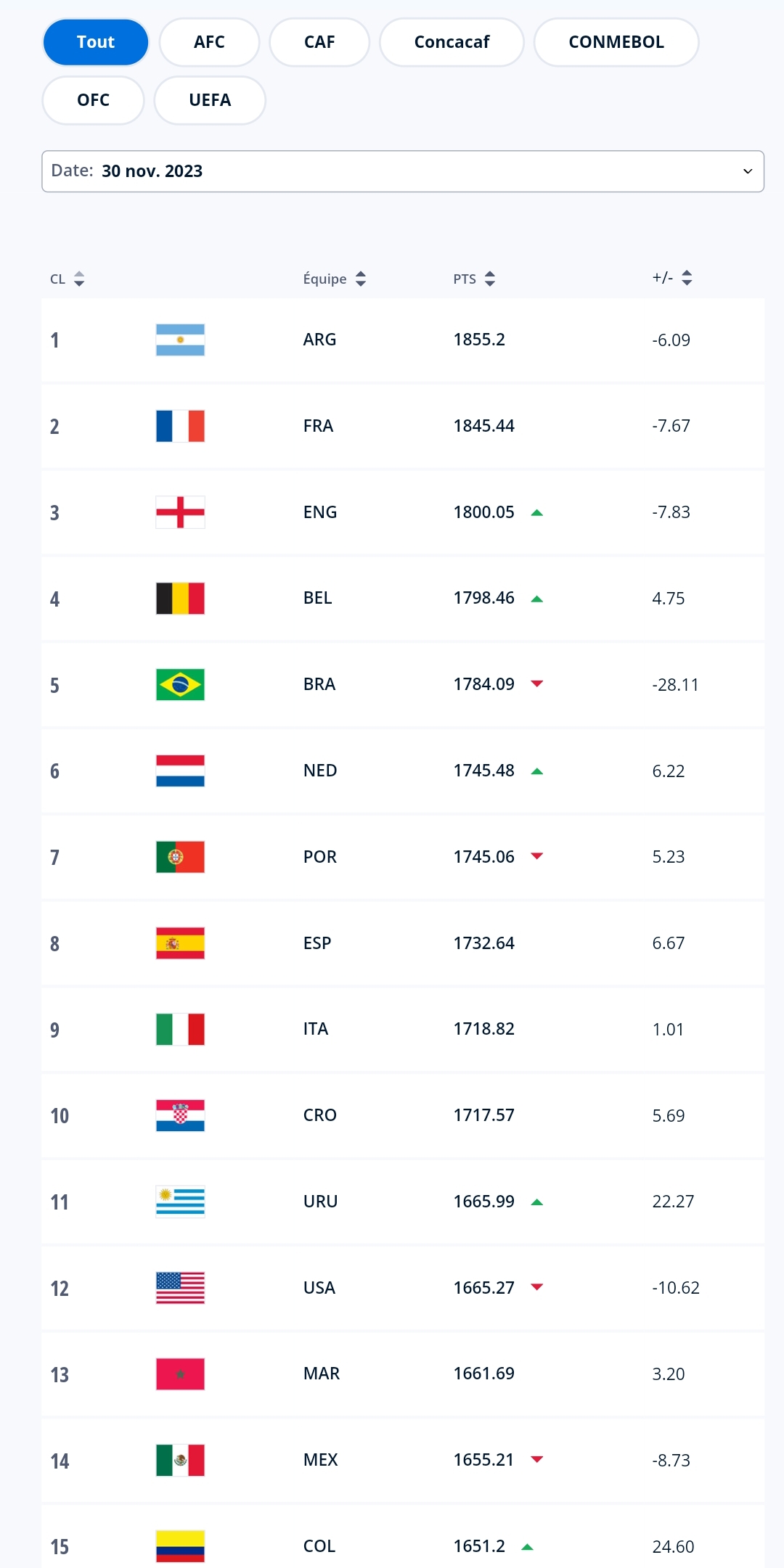Click the Mexico flag icon
The width and height of the screenshot is (784, 1568).
tap(180, 1460)
